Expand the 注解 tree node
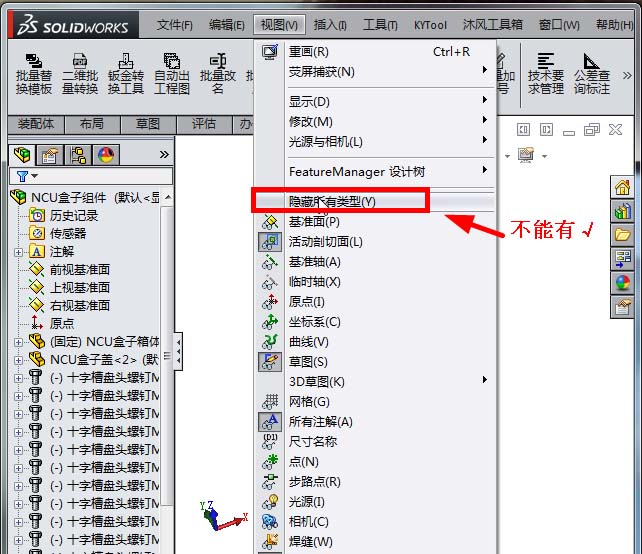This screenshot has height=554, width=642. pos(18,252)
